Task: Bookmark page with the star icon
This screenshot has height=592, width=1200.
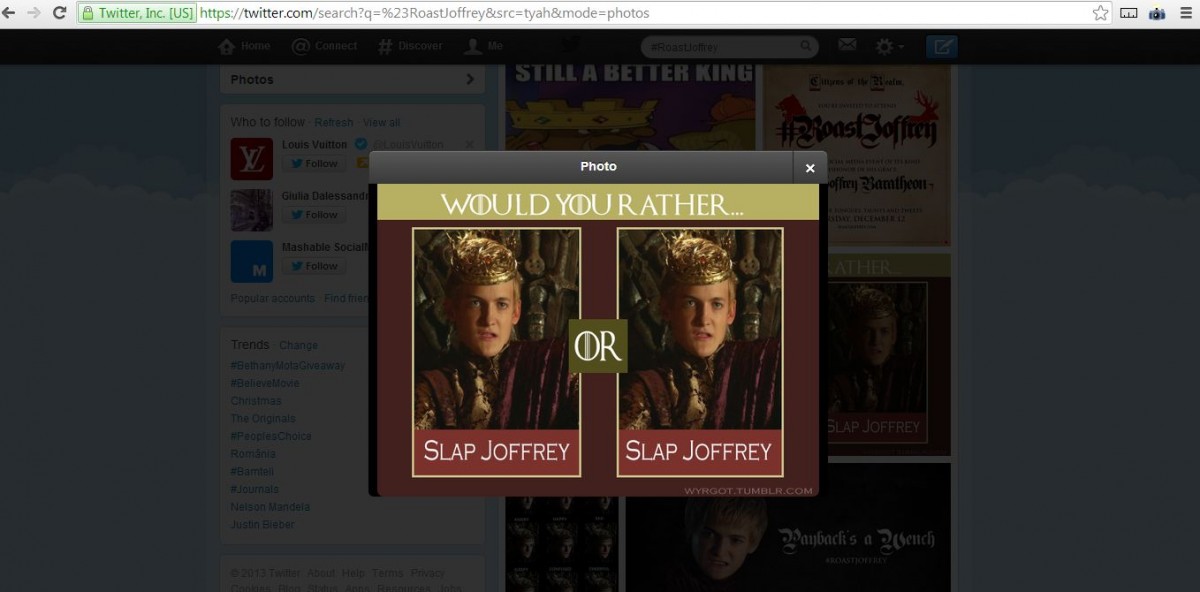Action: 1101,13
